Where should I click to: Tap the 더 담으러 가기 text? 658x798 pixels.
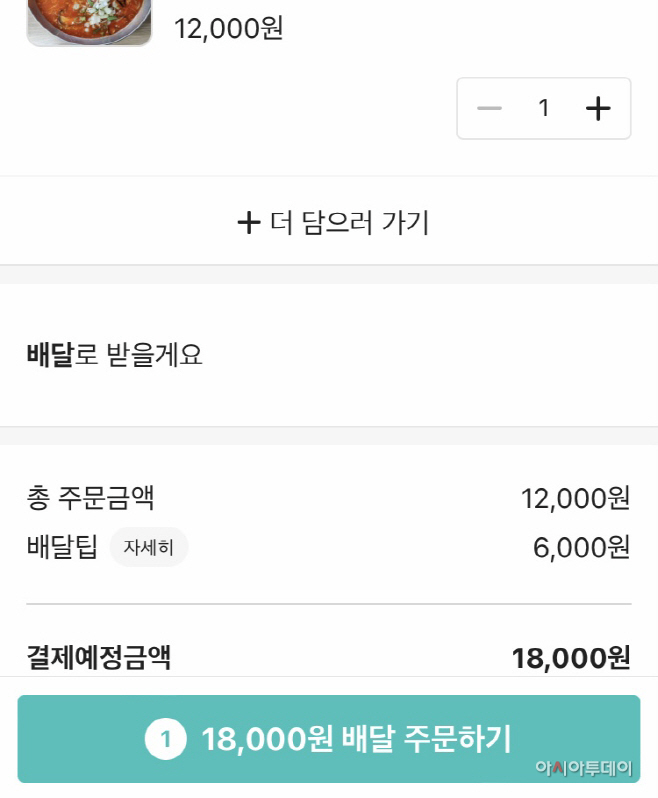(x=349, y=222)
